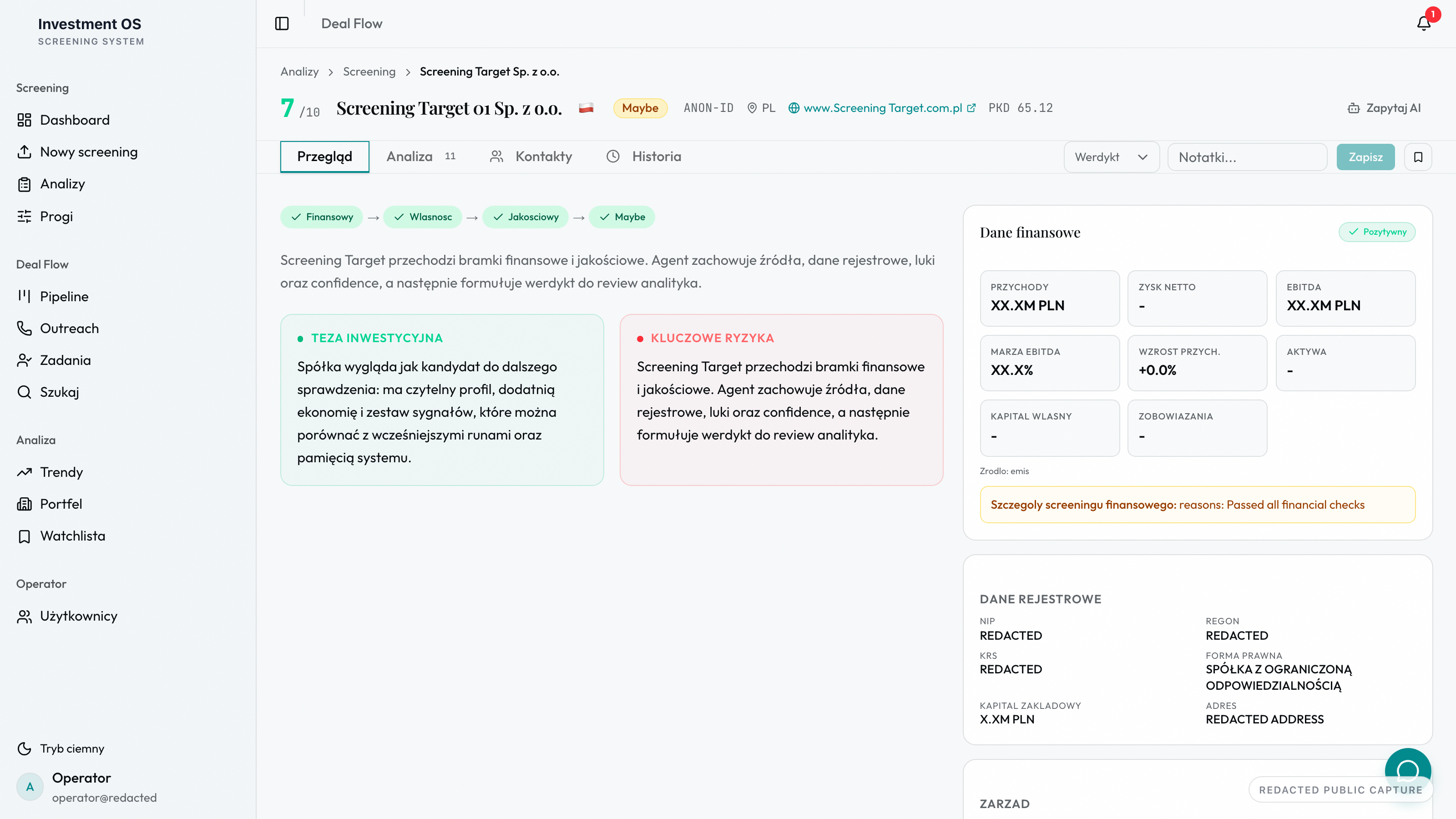Click the external link icon after website

click(971, 108)
